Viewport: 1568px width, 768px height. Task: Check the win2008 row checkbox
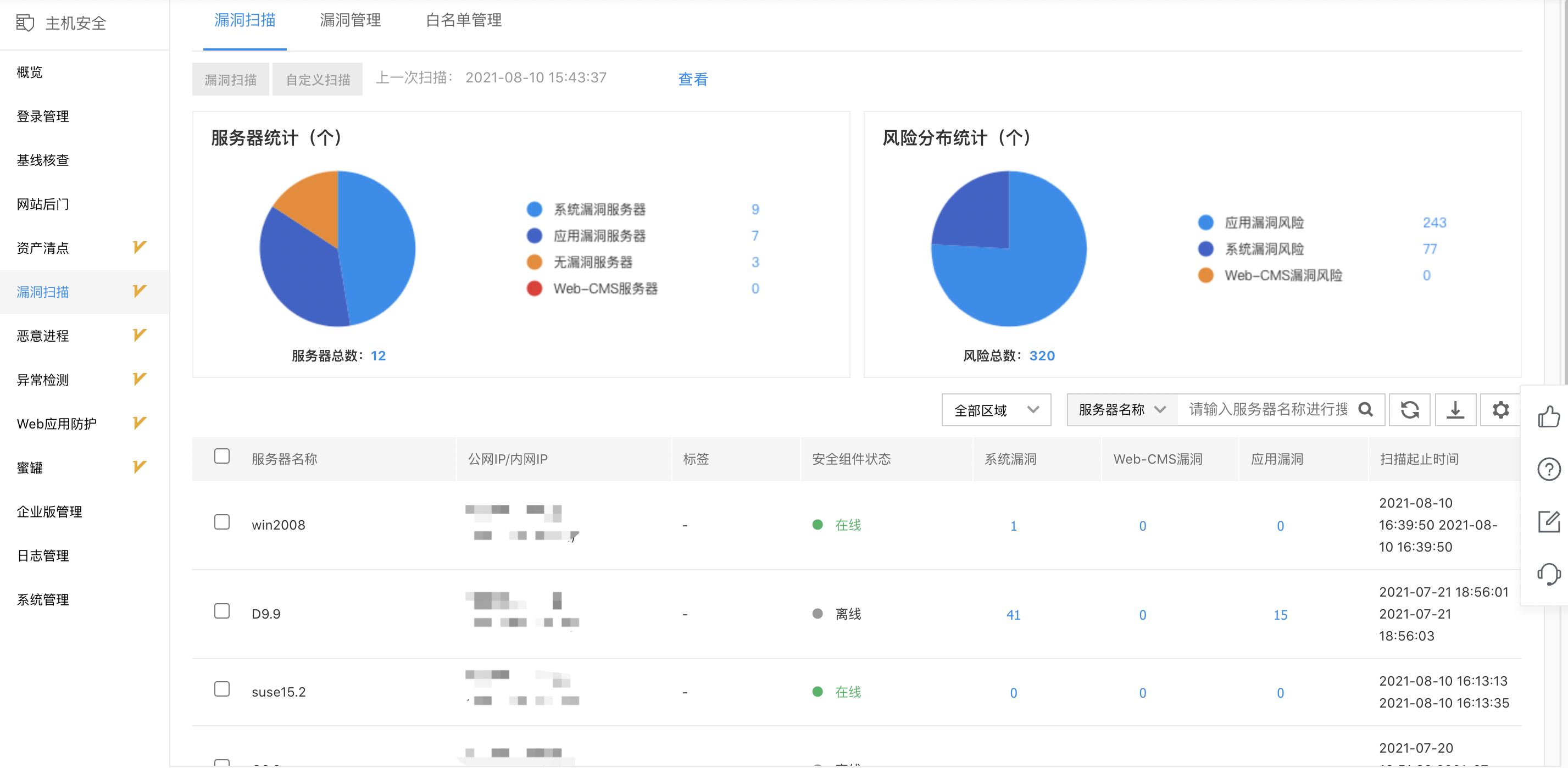[x=221, y=522]
